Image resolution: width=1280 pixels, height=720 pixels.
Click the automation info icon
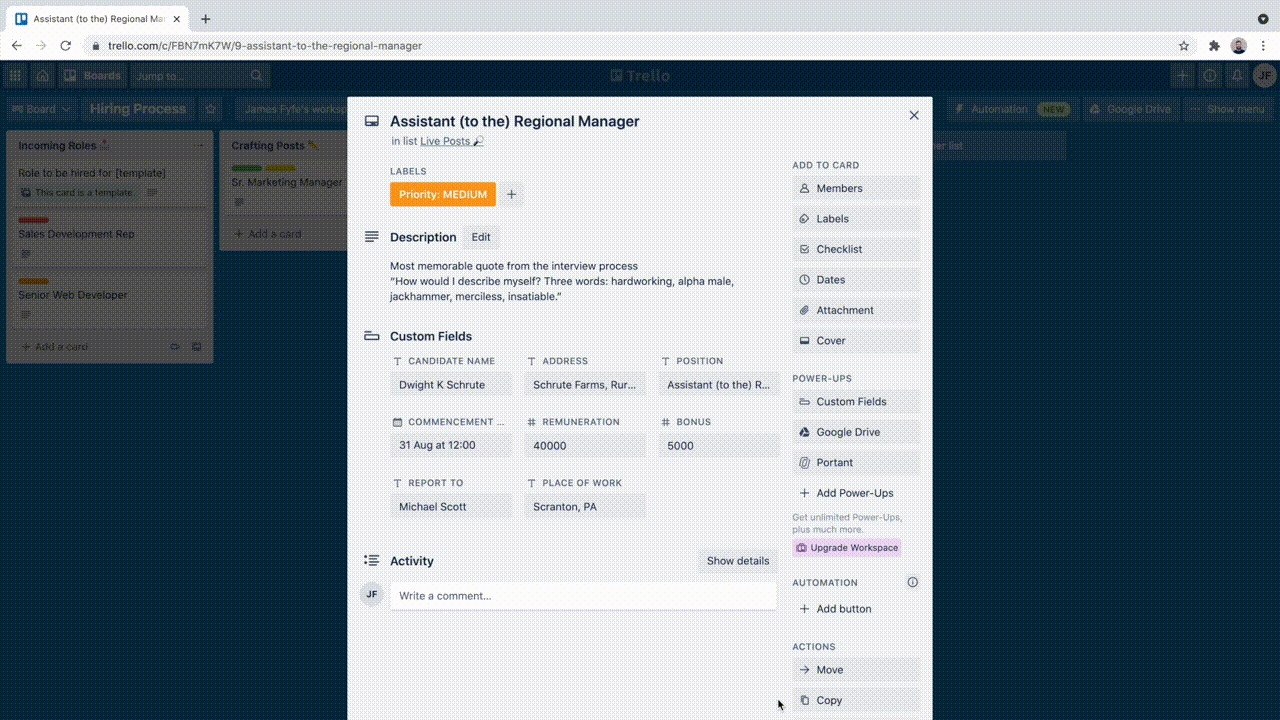coord(912,582)
